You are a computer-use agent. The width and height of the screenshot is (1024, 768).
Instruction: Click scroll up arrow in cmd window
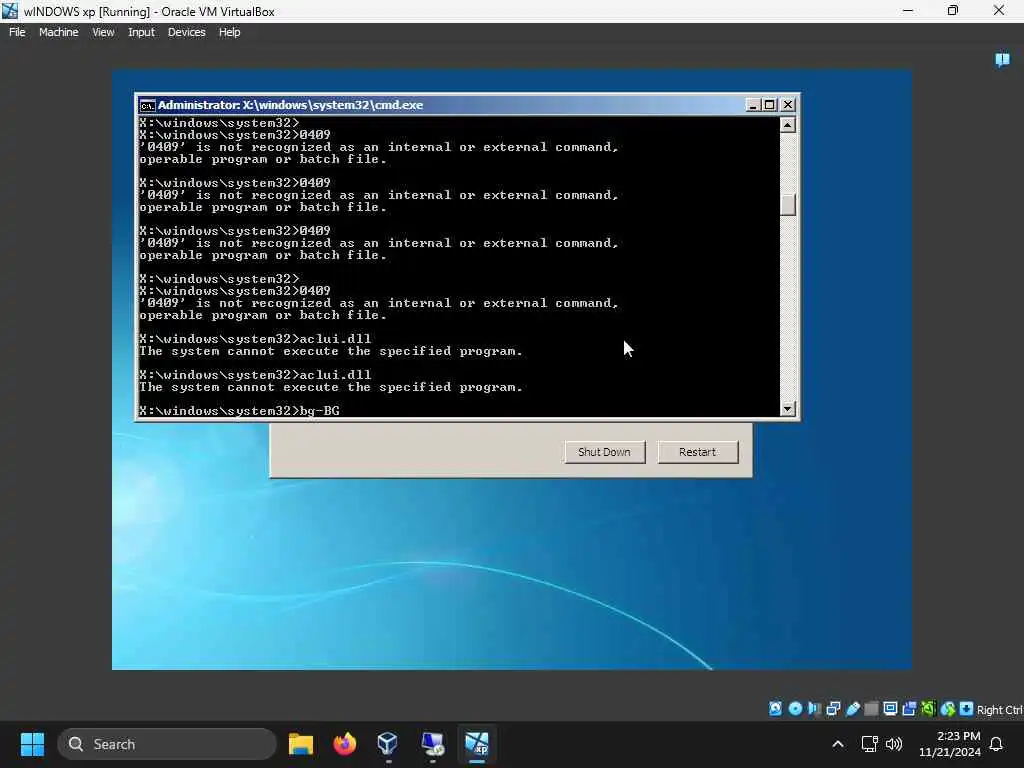tap(788, 125)
